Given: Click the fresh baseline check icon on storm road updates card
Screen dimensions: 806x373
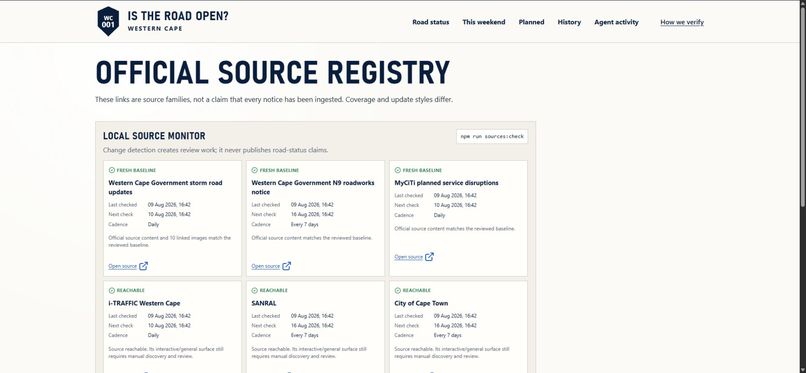Looking at the screenshot, I should [x=112, y=170].
